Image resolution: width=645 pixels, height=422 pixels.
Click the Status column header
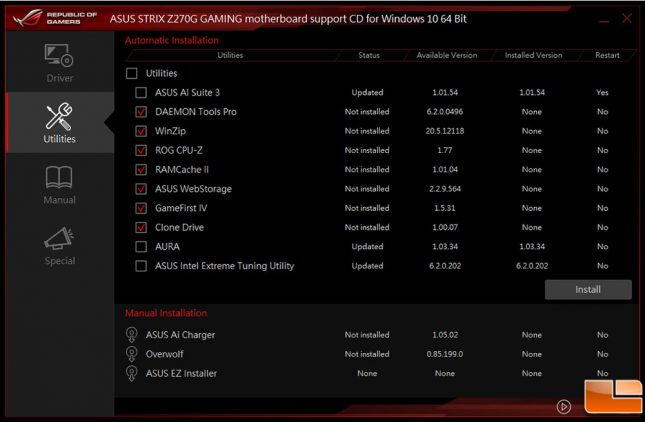point(369,55)
